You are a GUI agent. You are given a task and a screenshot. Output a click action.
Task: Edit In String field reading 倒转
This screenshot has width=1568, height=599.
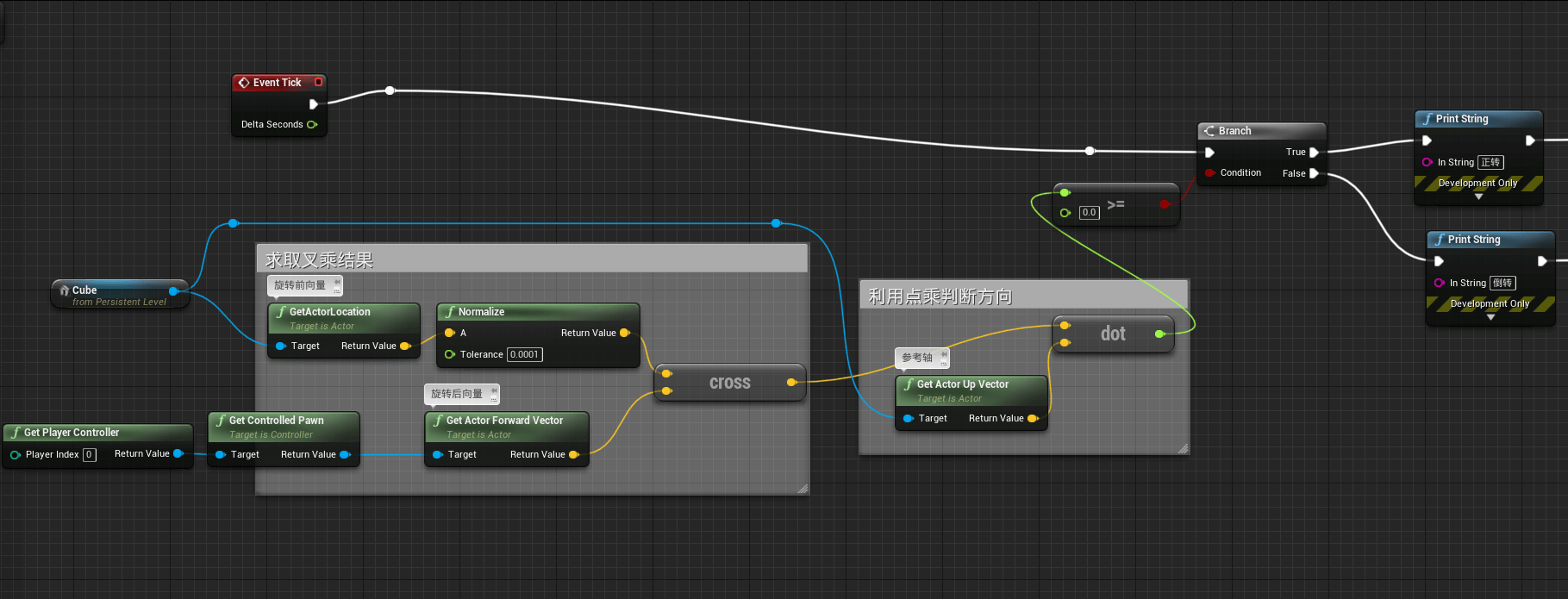click(x=1502, y=283)
